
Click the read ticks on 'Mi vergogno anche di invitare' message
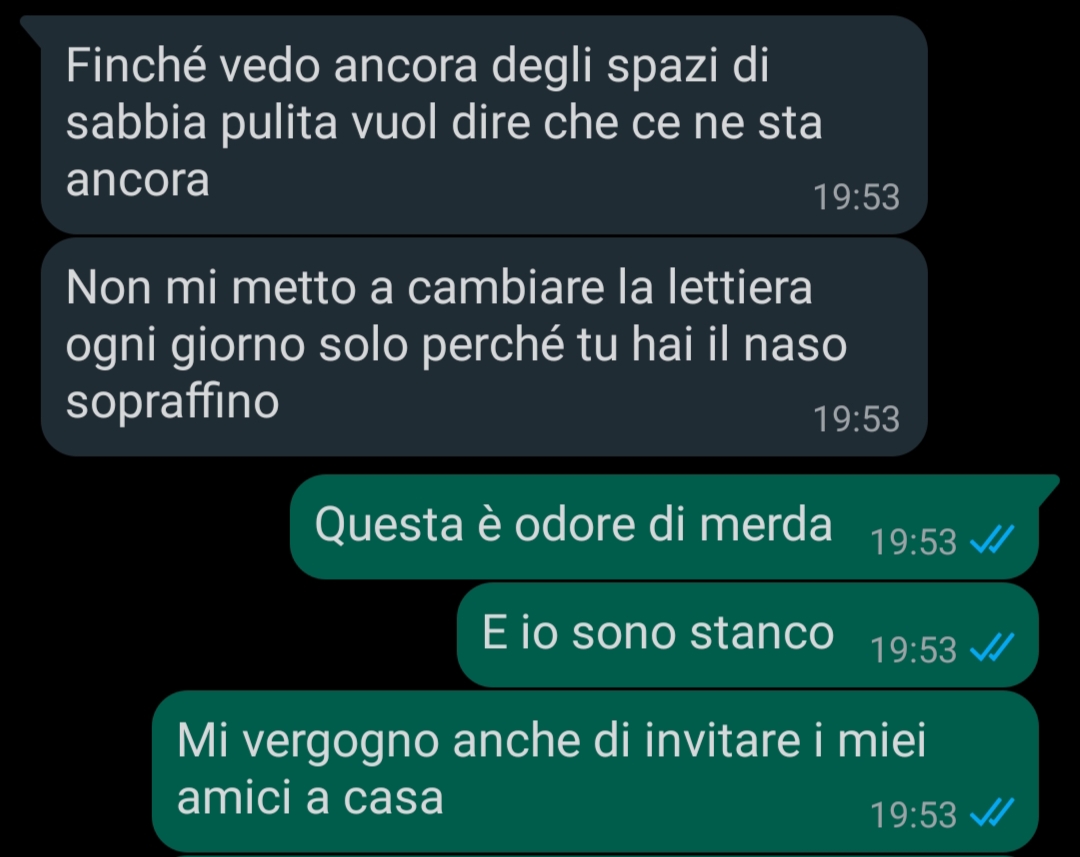coord(992,812)
